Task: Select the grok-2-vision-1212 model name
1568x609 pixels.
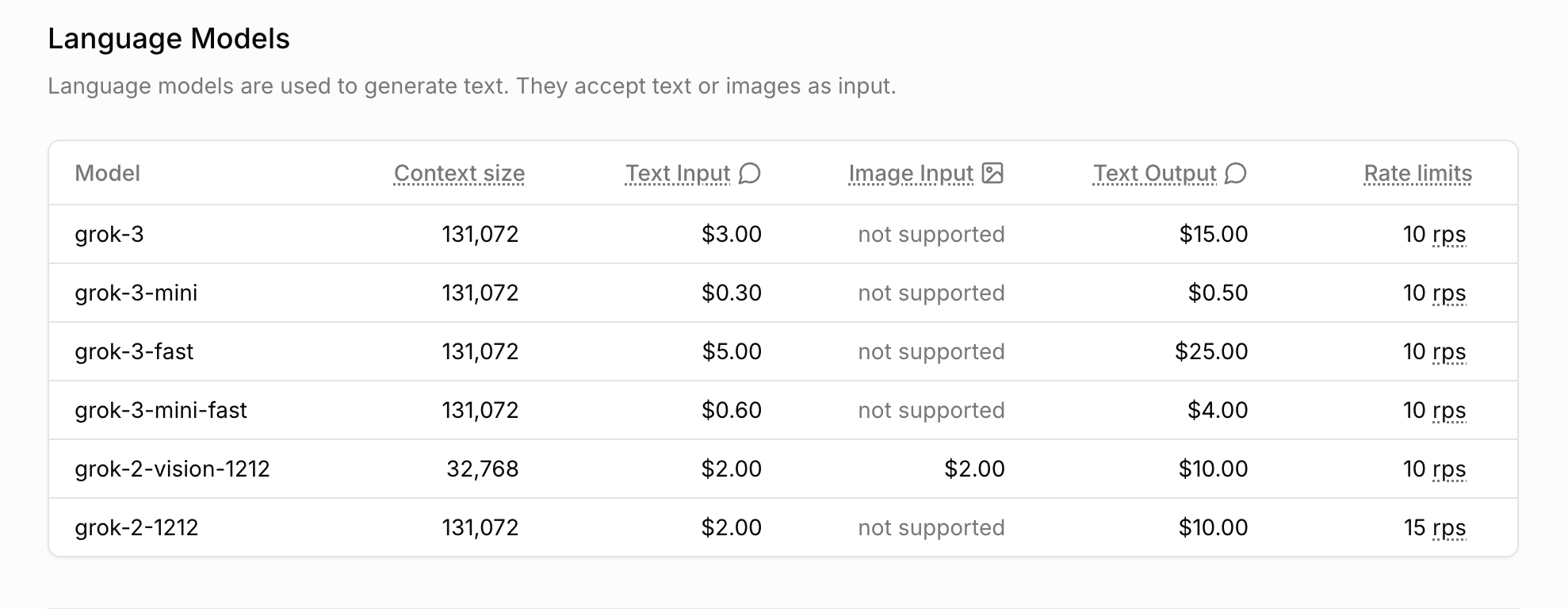Action: (172, 469)
